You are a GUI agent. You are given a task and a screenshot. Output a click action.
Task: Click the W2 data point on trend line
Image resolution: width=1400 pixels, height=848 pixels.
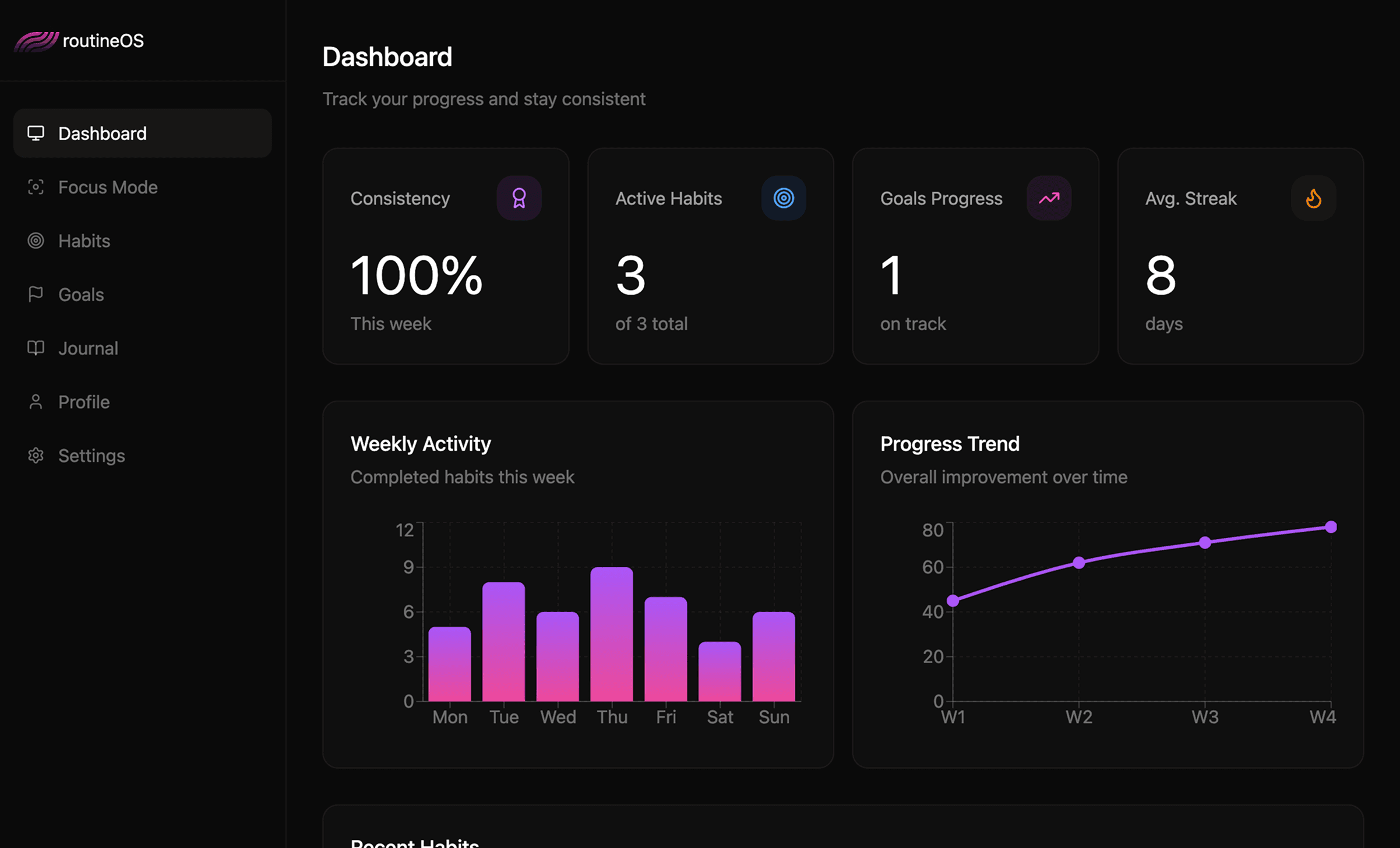[1079, 563]
